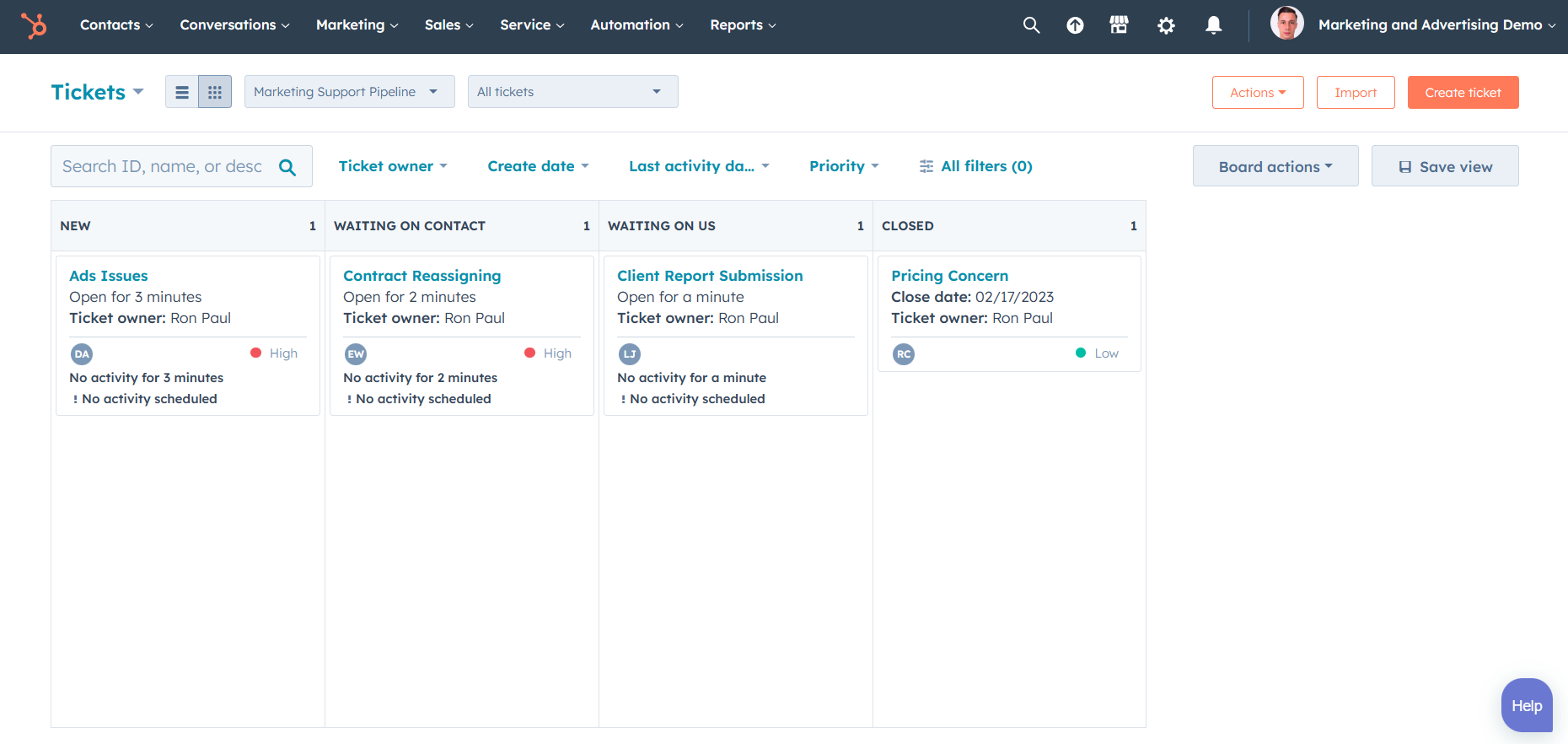1568x744 pixels.
Task: Click the search magnifier in ticket search box
Action: 287,167
